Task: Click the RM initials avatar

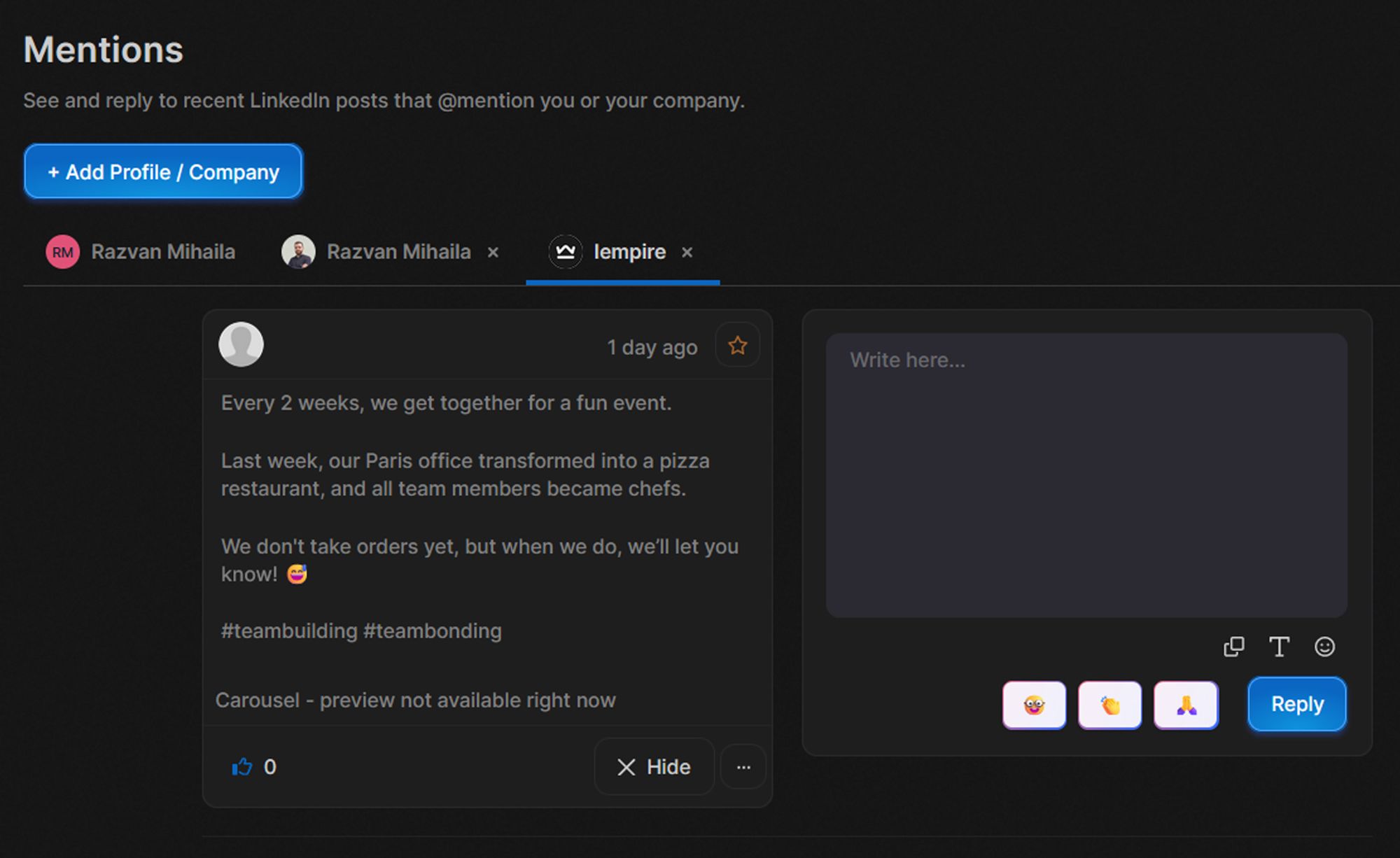Action: coord(63,252)
